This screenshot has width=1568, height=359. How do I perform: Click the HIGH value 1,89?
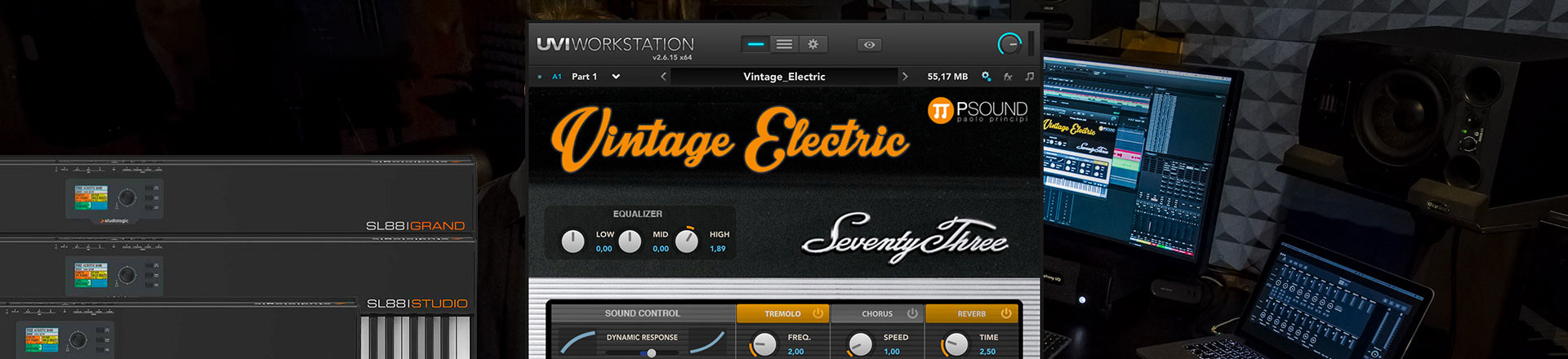pyautogui.click(x=718, y=249)
